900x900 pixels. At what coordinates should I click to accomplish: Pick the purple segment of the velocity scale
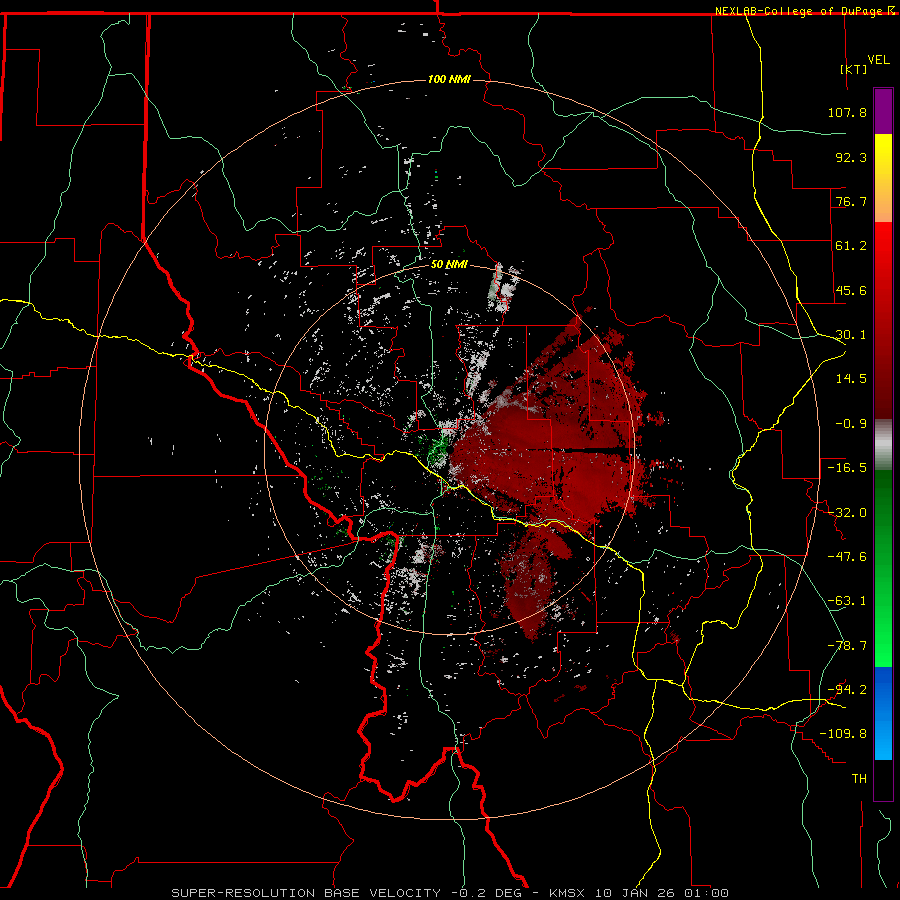click(883, 111)
